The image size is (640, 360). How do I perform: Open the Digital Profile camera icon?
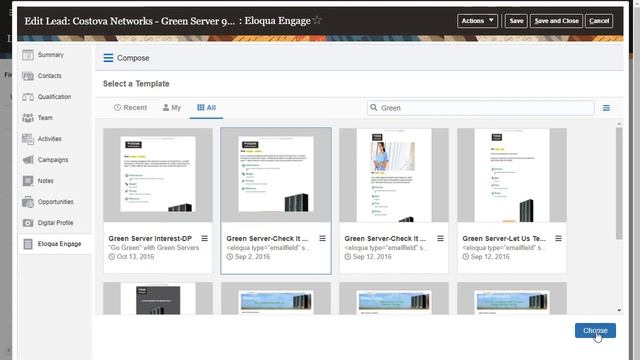(28, 223)
